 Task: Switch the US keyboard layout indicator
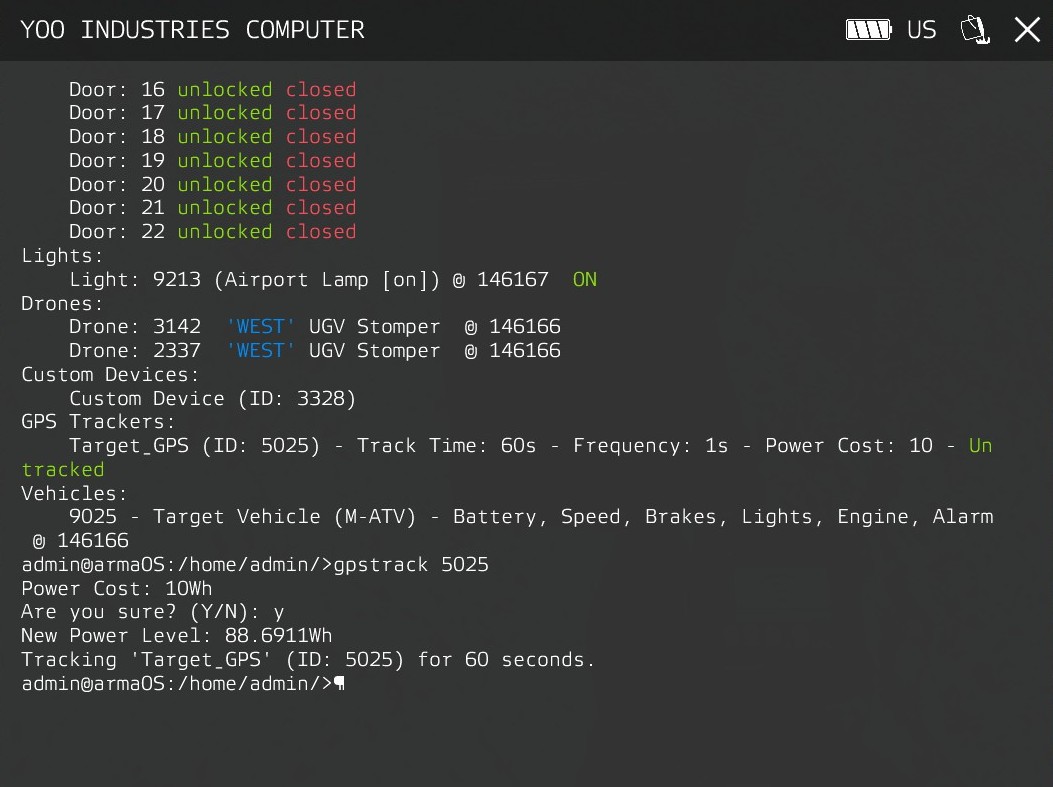pyautogui.click(x=921, y=30)
